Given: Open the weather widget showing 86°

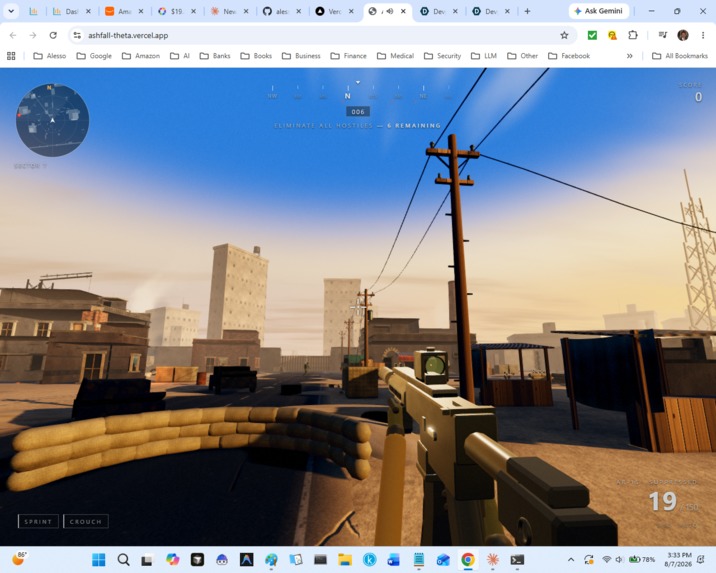Looking at the screenshot, I should [x=19, y=559].
